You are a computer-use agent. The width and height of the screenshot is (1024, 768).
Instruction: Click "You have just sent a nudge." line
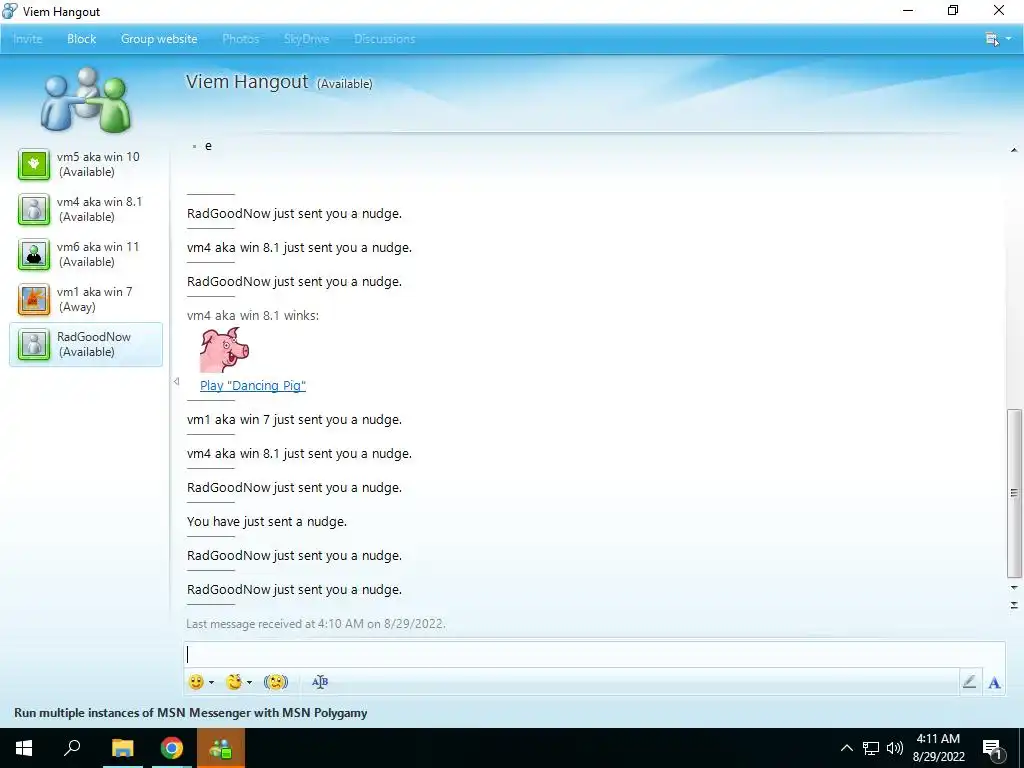point(266,521)
